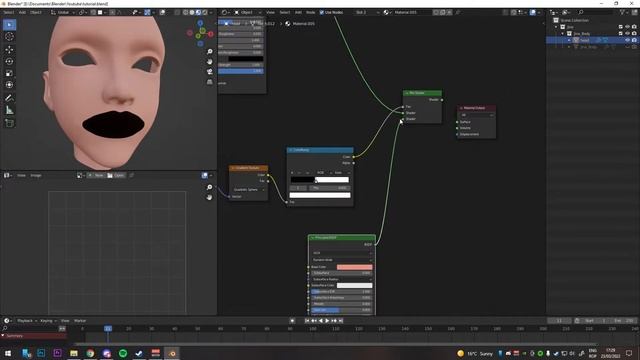Click the Play animation button
This screenshot has height=360, width=640.
point(327,321)
